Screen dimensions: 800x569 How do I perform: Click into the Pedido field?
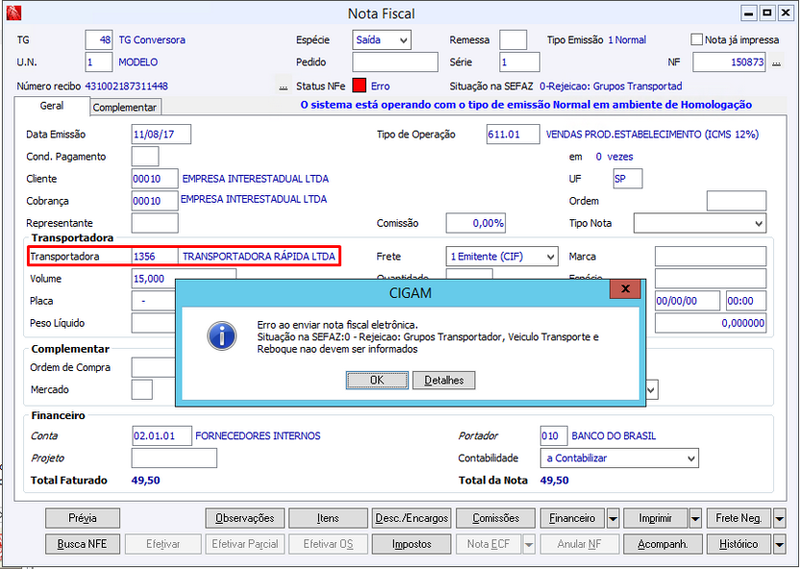395,62
